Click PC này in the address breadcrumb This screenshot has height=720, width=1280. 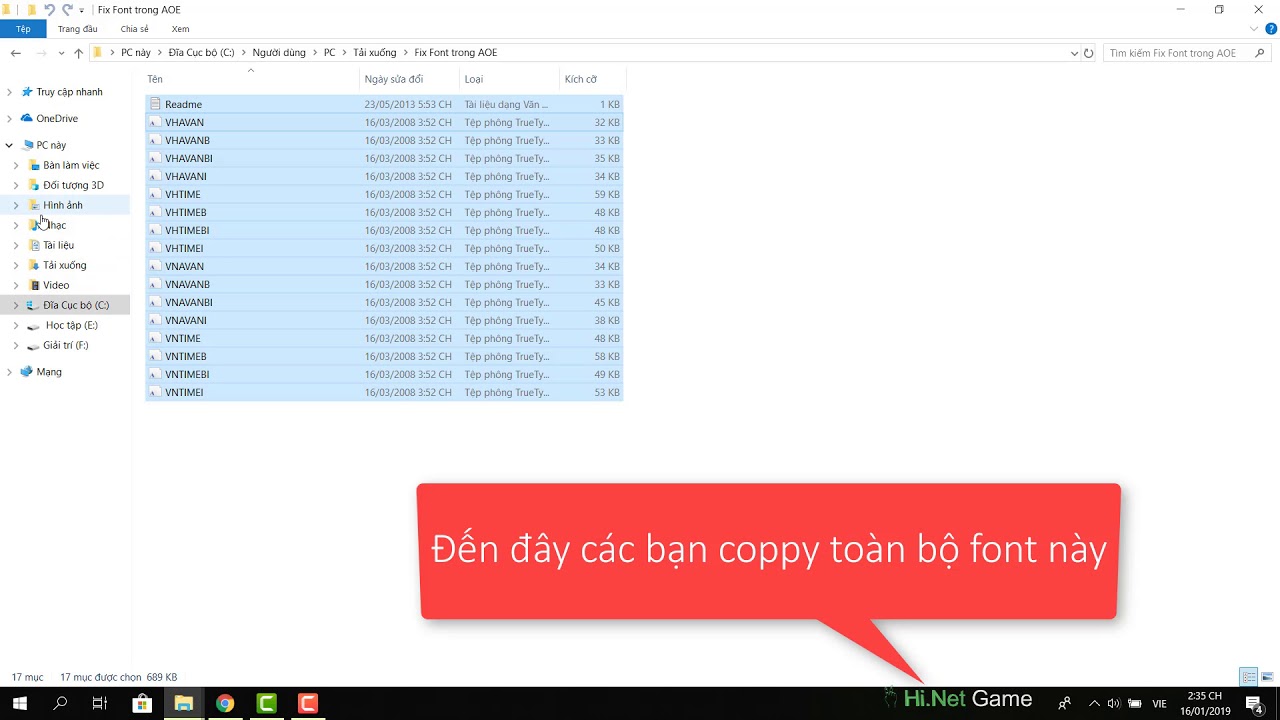[x=135, y=52]
